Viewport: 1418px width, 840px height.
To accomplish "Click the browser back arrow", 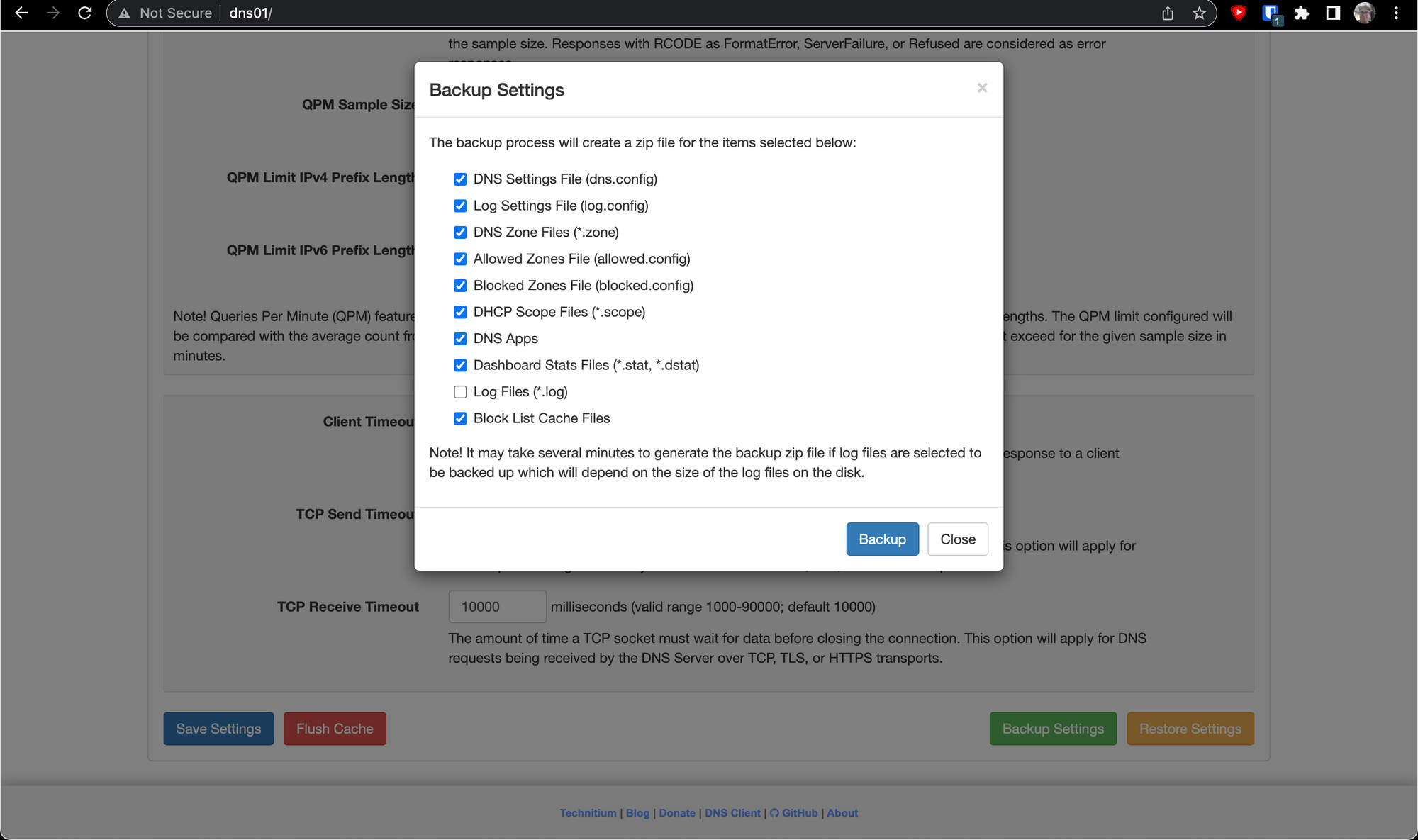I will [21, 13].
